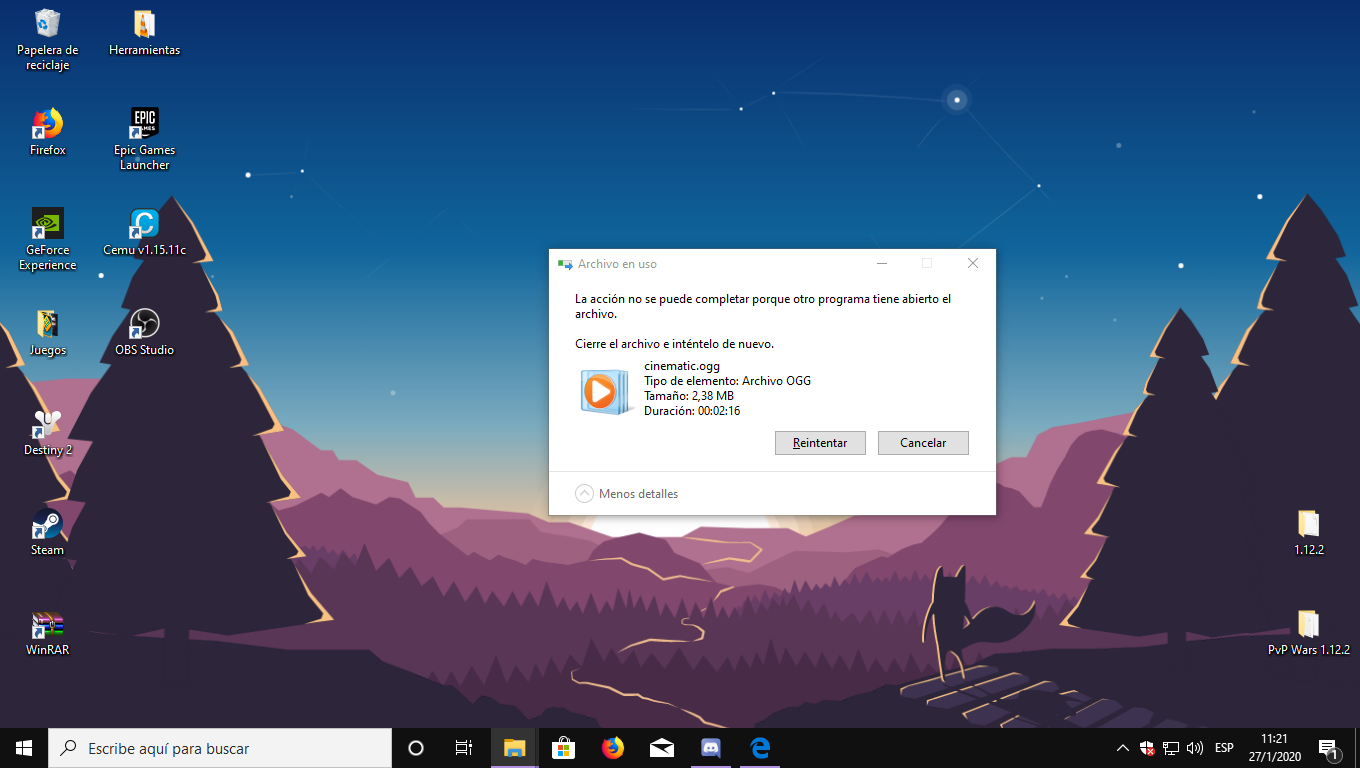Show hidden tray icons chevron

(x=1123, y=748)
